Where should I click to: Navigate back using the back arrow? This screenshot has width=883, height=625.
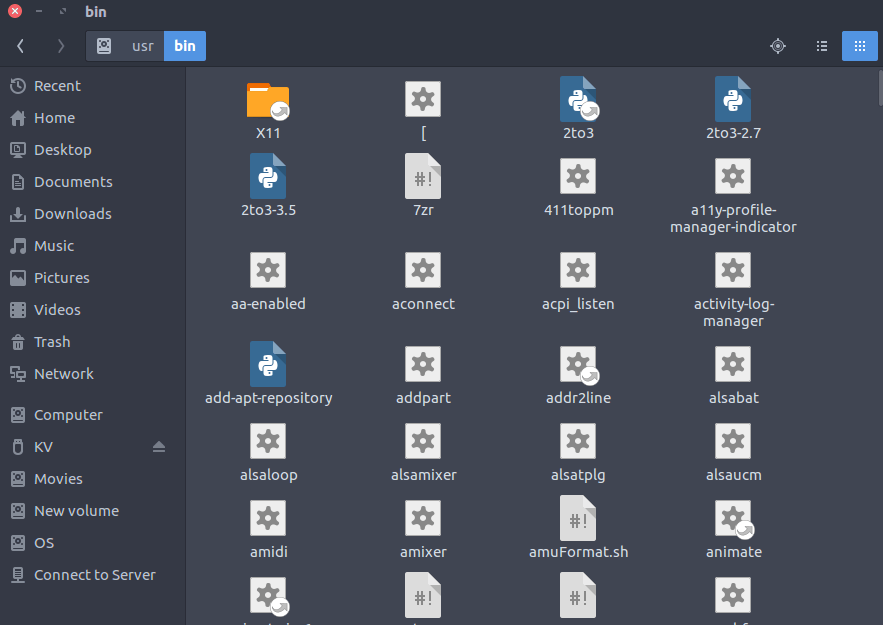click(20, 46)
